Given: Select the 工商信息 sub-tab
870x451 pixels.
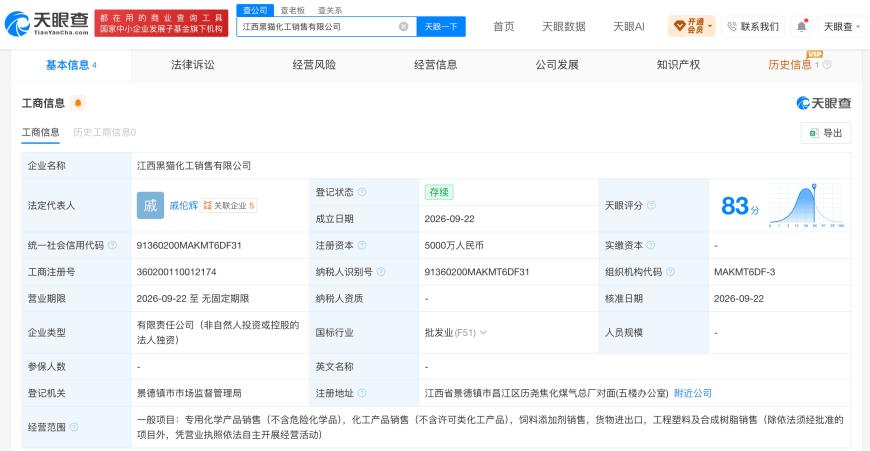Looking at the screenshot, I should pyautogui.click(x=41, y=133).
